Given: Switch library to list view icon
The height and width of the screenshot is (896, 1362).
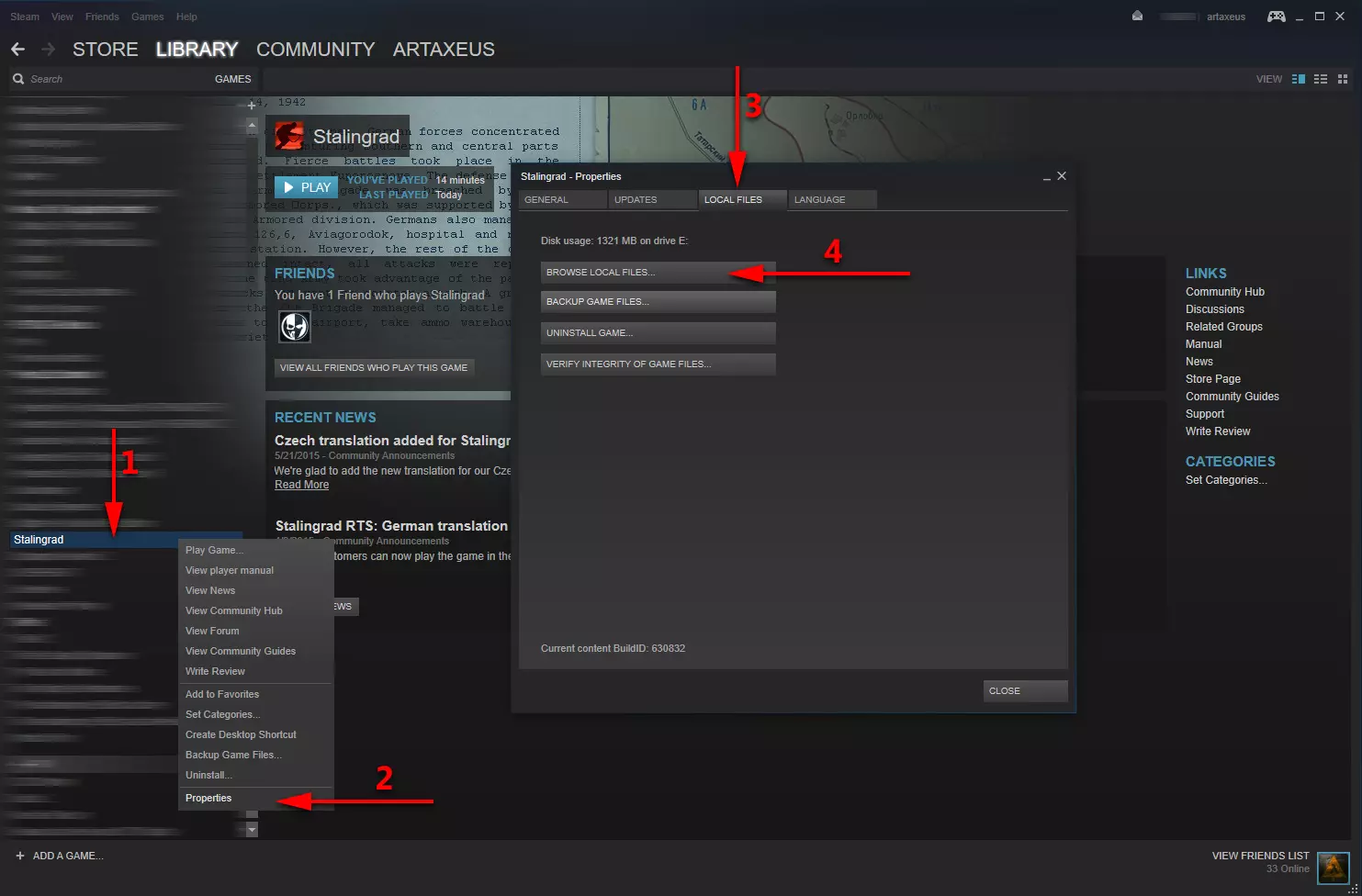Looking at the screenshot, I should point(1321,79).
